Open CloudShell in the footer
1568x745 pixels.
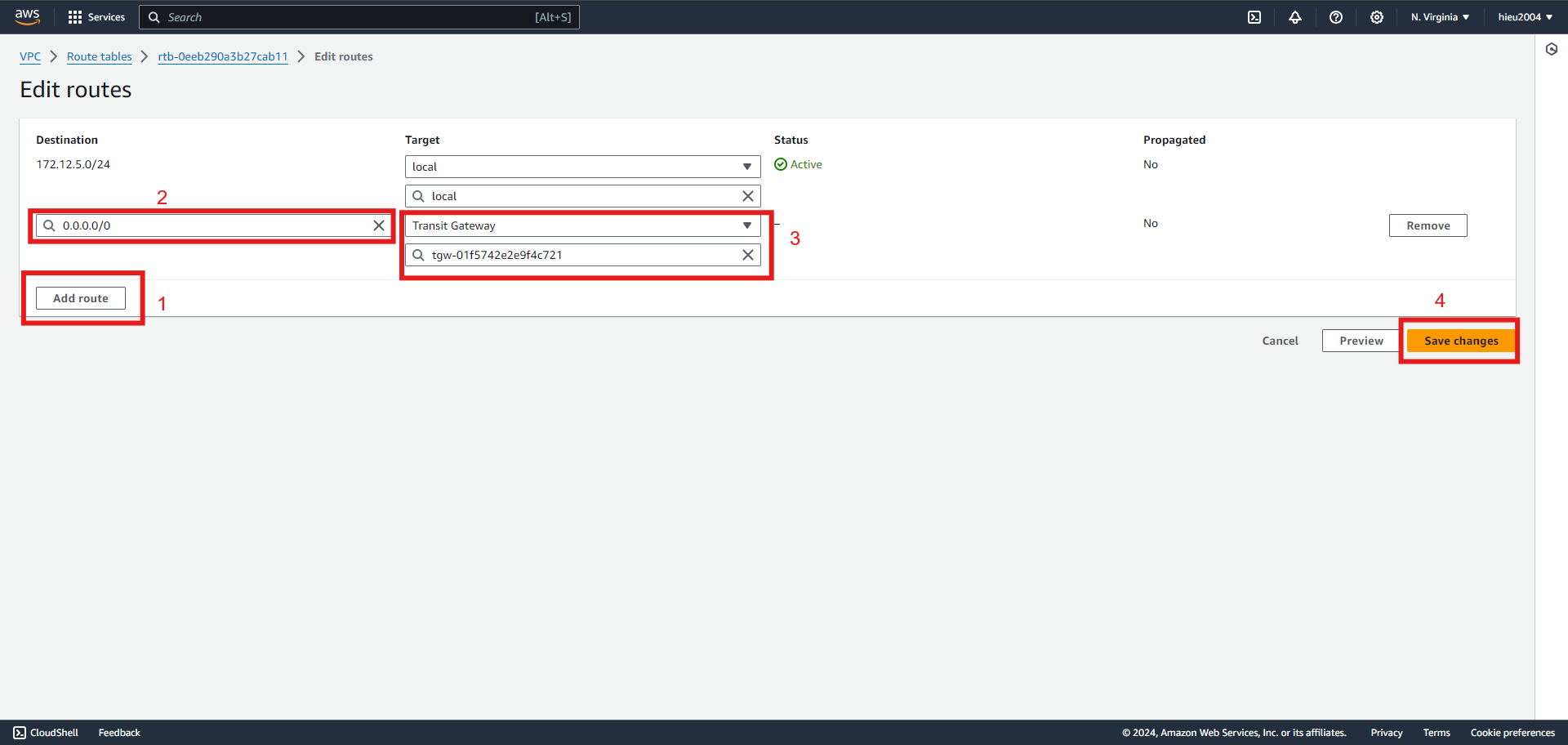click(46, 733)
